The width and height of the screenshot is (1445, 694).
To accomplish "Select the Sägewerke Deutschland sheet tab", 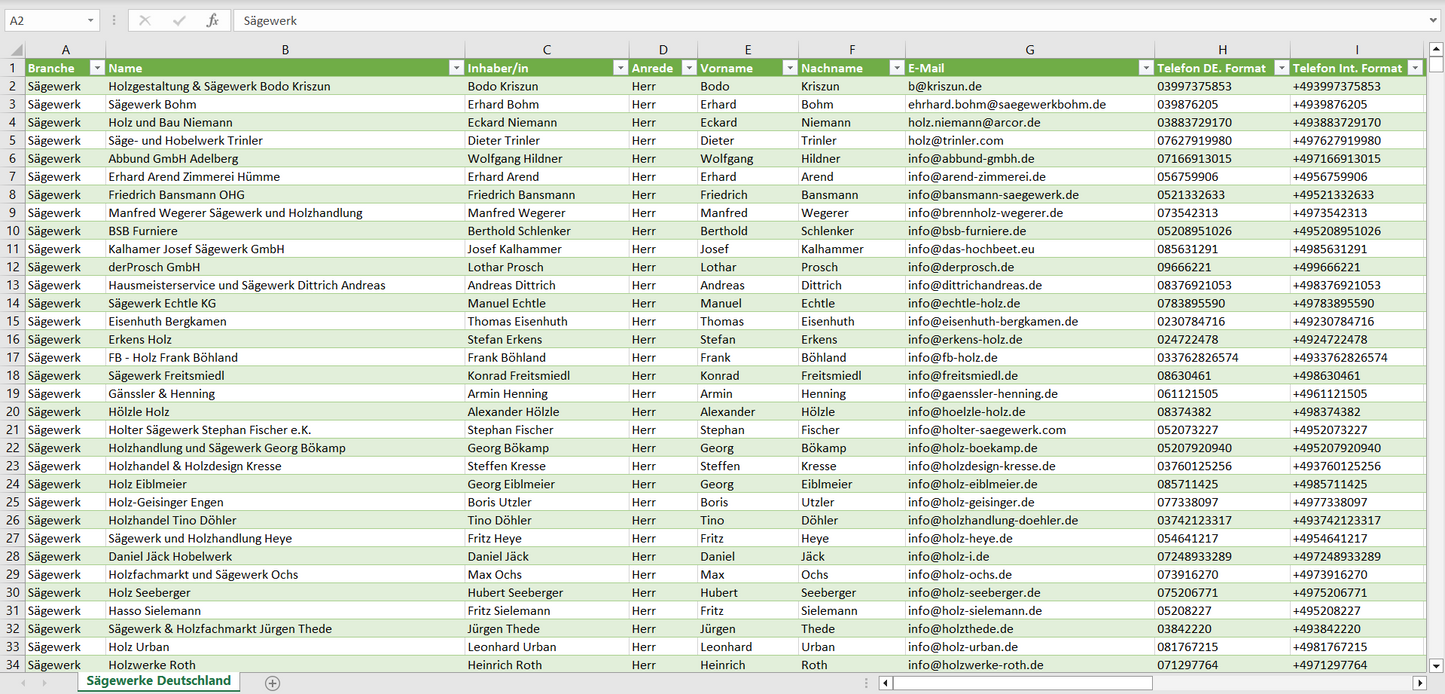I will (x=158, y=681).
